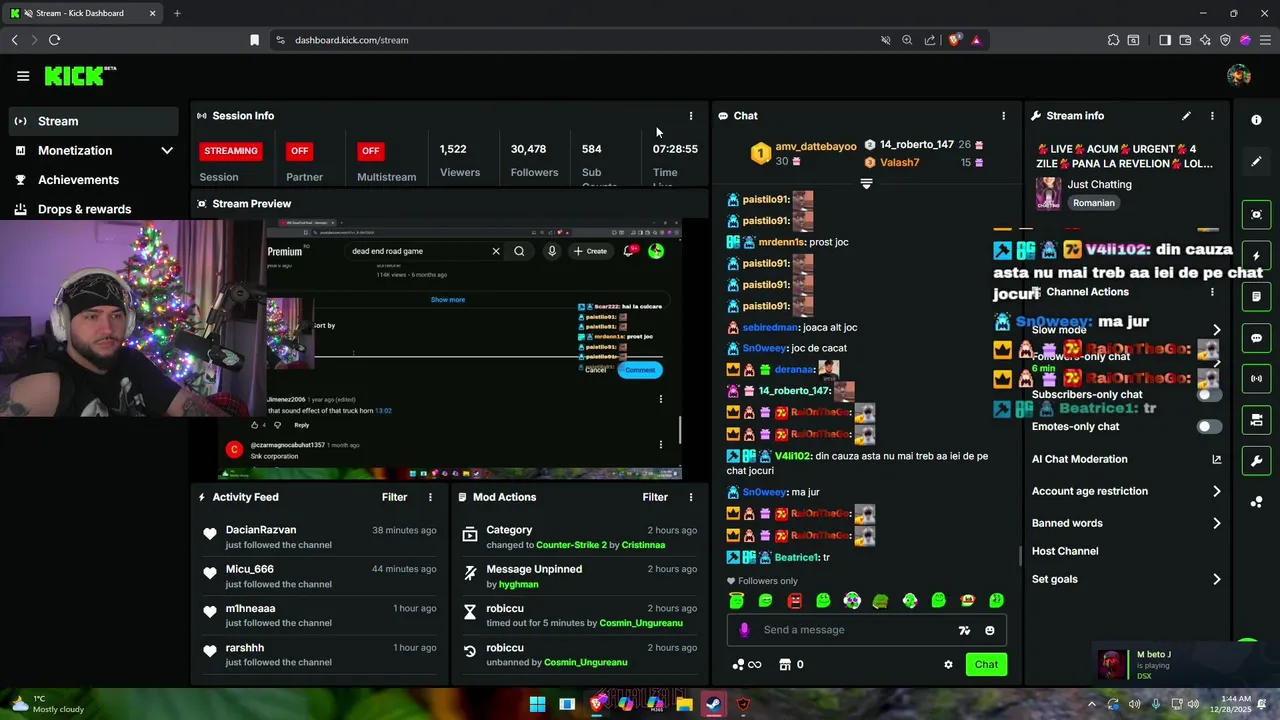Screen dimensions: 1280x720
Task: Open the weather widget in taskbar
Action: 48,704
